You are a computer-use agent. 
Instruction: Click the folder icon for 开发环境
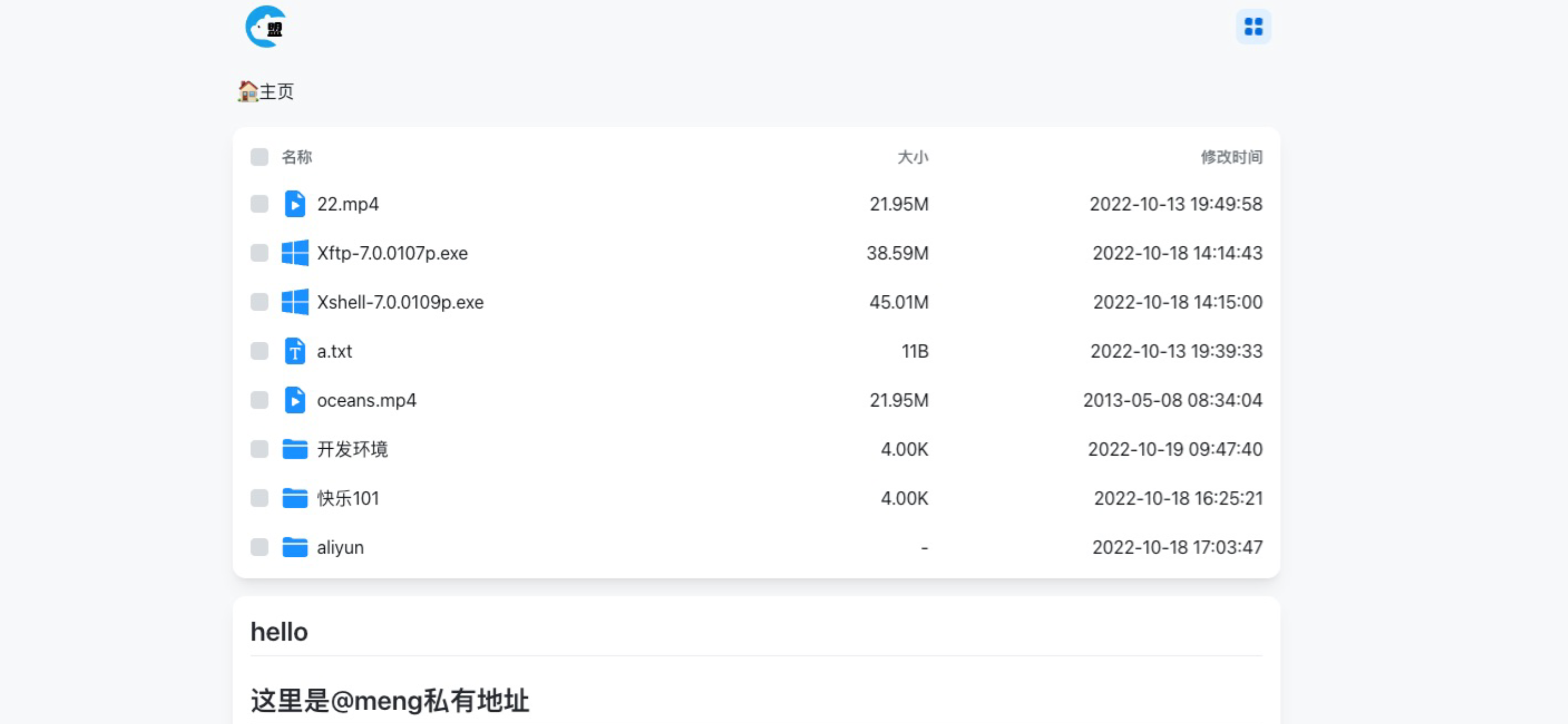[295, 449]
